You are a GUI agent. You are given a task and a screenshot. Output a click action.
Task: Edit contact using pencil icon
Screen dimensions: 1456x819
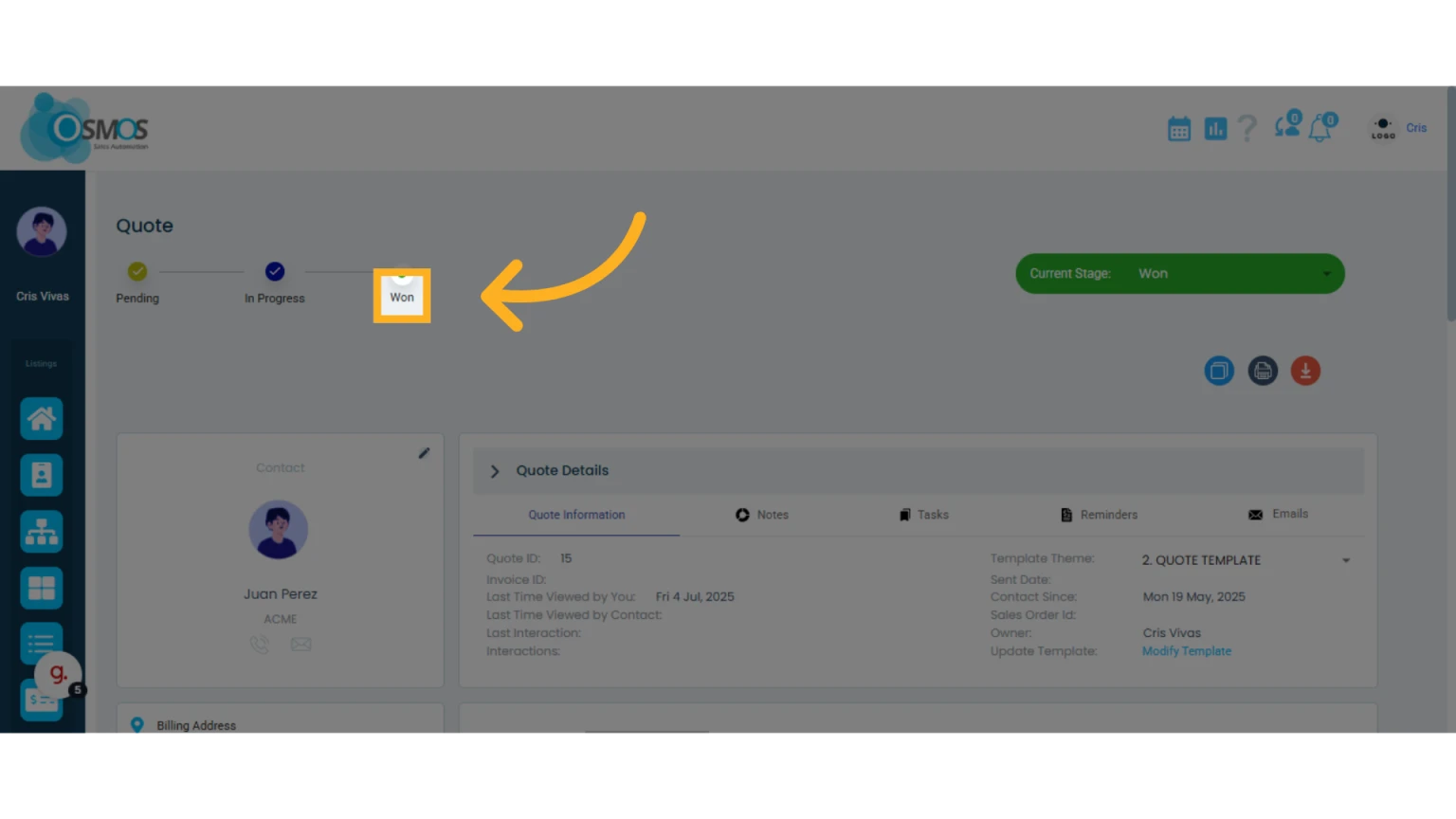[x=424, y=453]
